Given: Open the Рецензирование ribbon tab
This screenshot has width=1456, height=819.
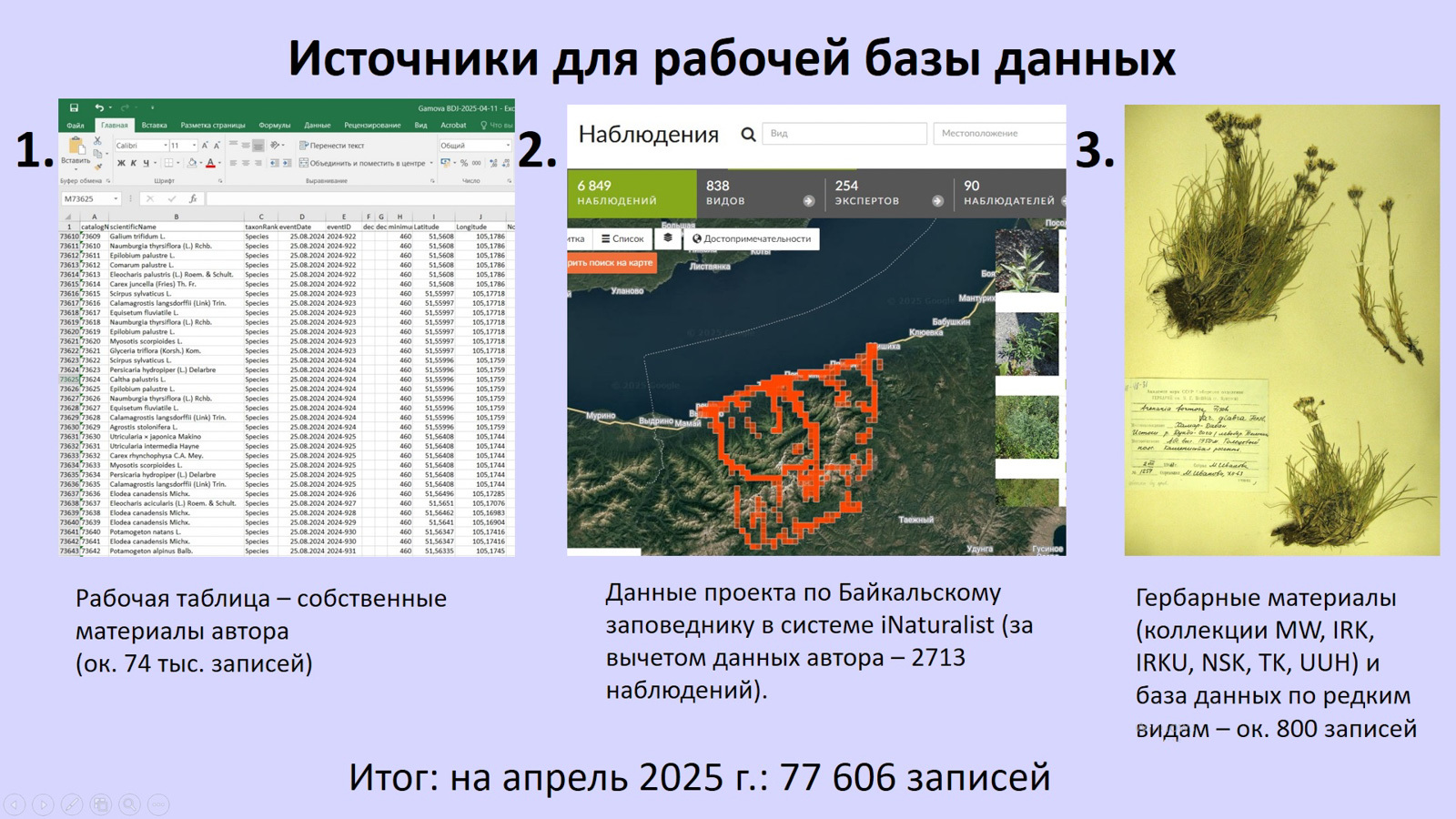Looking at the screenshot, I should point(372,126).
